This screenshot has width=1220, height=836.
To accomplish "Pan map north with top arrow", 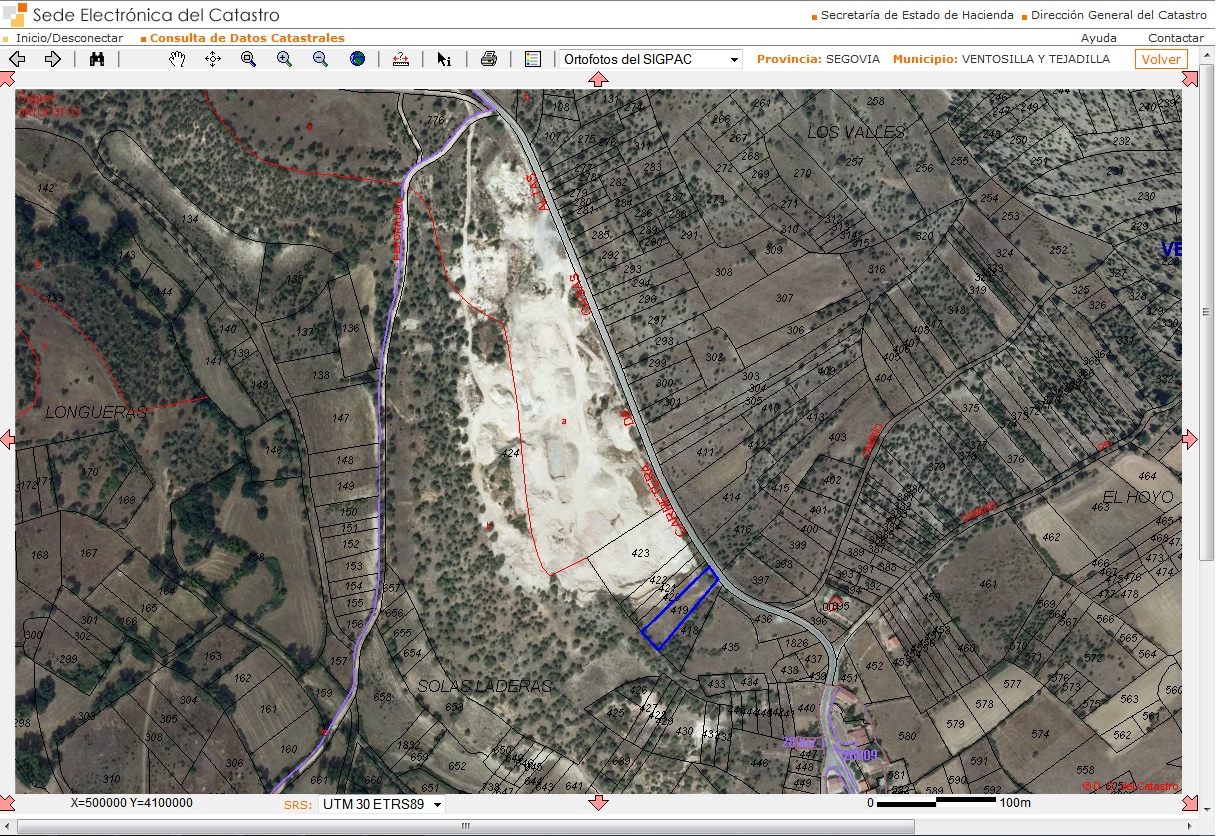I will [598, 80].
